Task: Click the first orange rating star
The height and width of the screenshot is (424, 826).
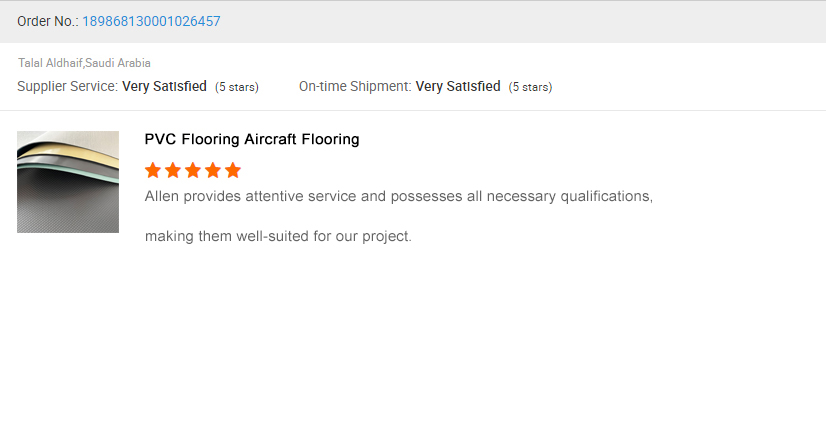Action: pos(153,170)
